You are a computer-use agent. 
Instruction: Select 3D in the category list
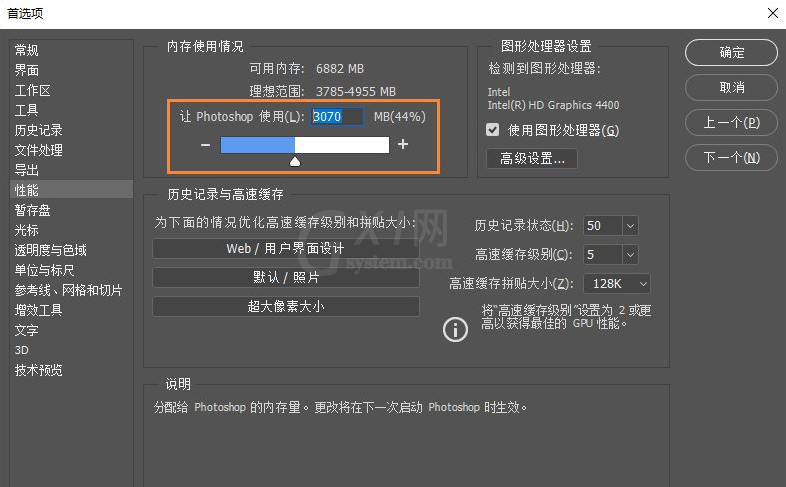[x=71, y=350]
